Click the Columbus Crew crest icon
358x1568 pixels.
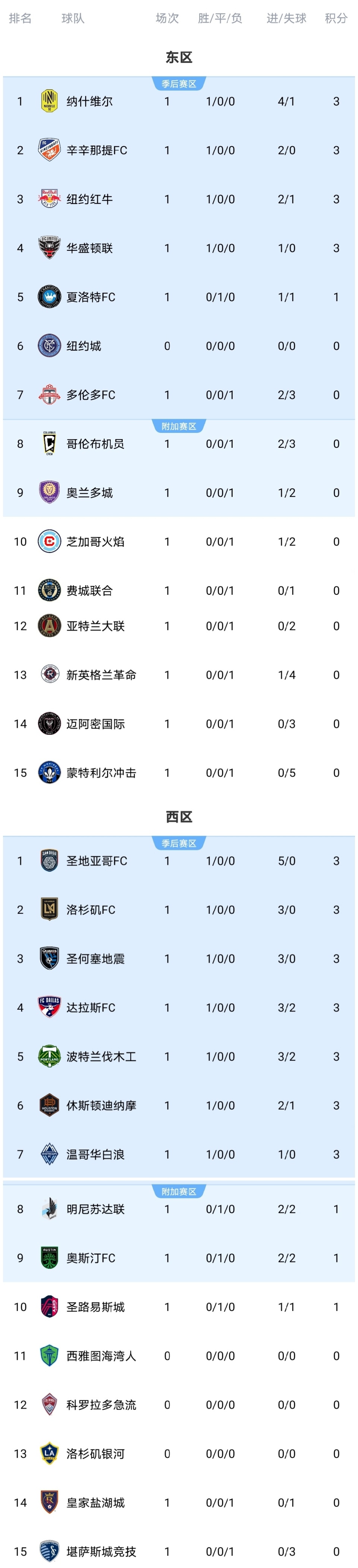tap(49, 444)
